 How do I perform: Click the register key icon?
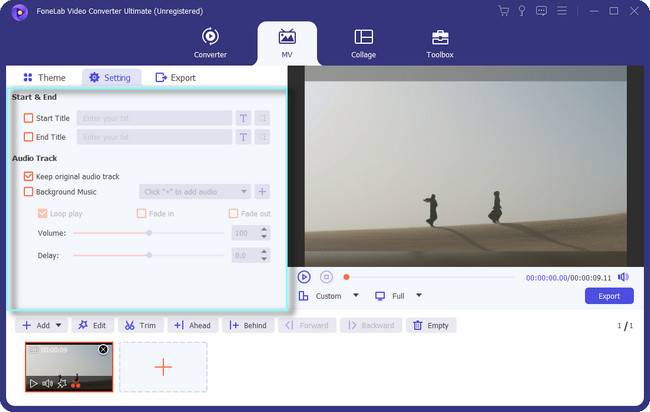click(x=522, y=11)
